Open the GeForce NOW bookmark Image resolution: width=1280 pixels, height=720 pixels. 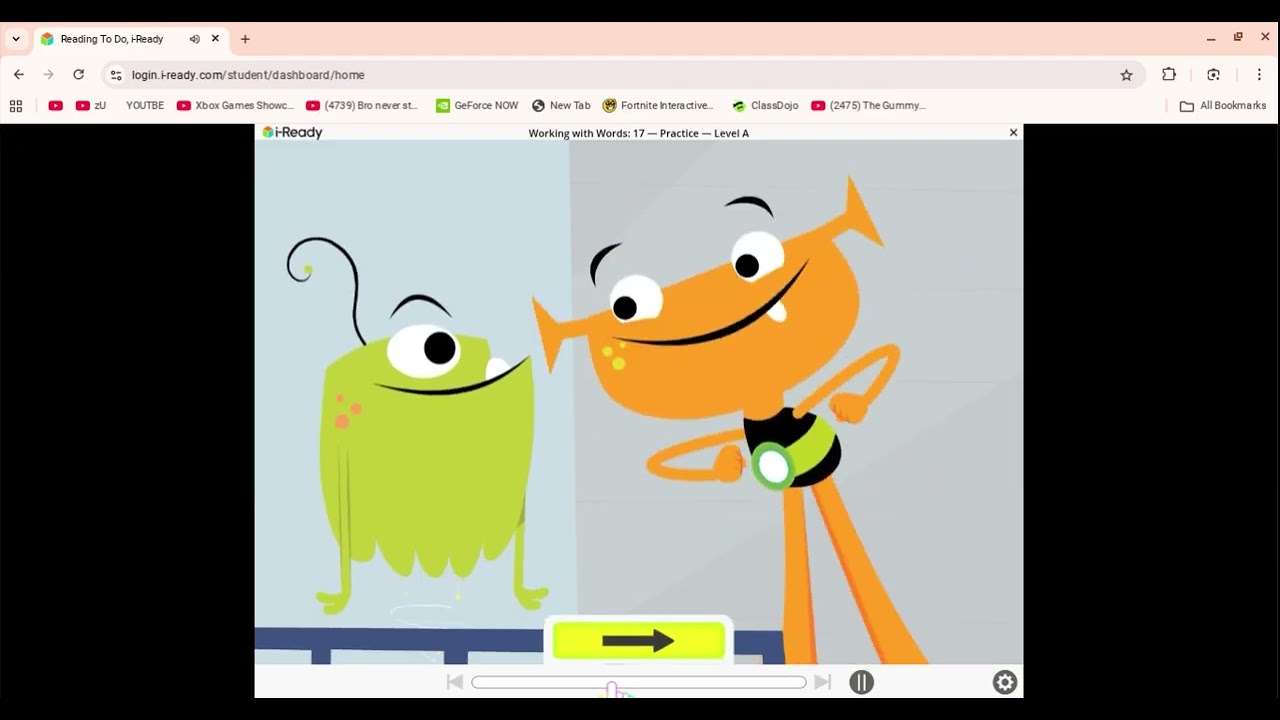click(x=477, y=105)
